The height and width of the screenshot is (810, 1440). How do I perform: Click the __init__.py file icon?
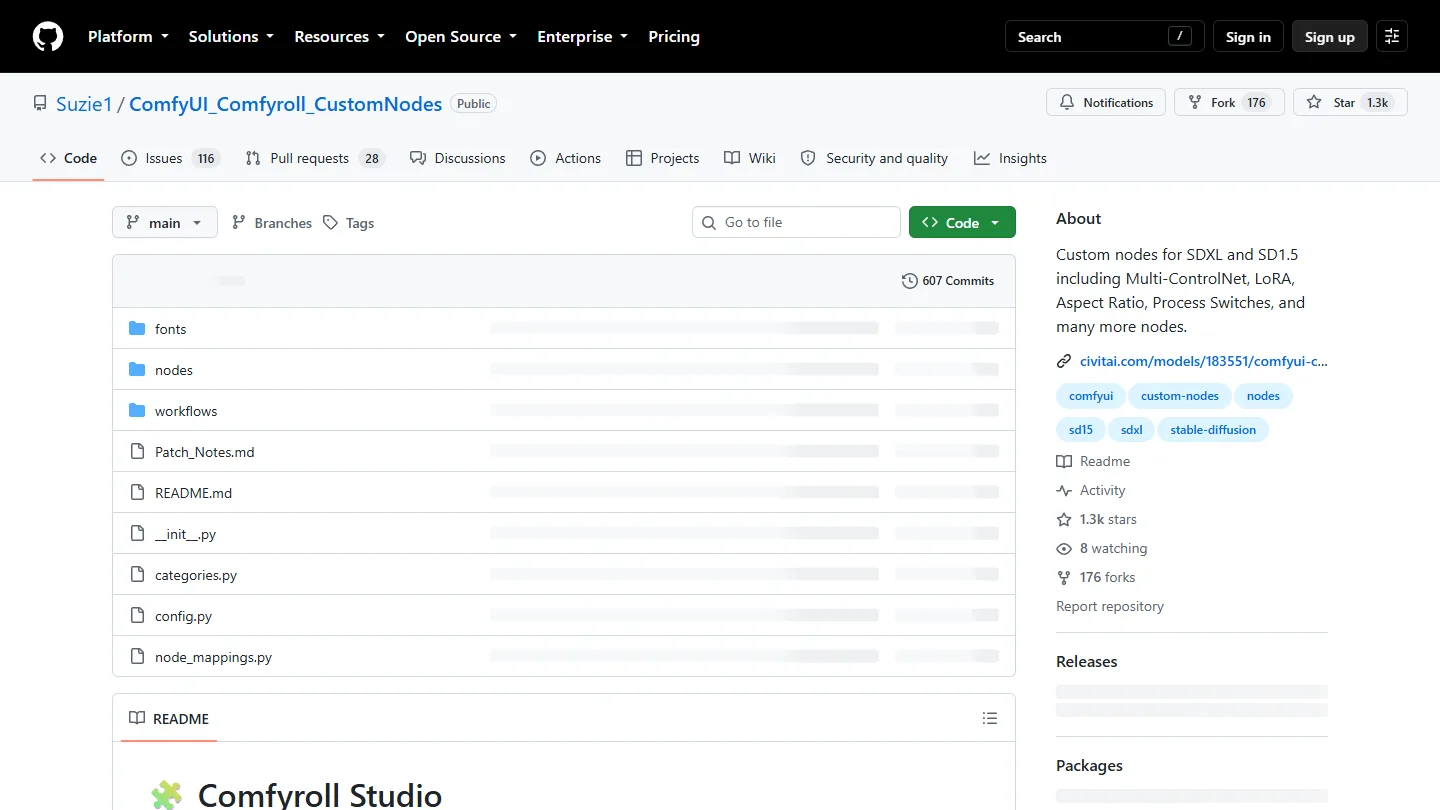click(137, 534)
